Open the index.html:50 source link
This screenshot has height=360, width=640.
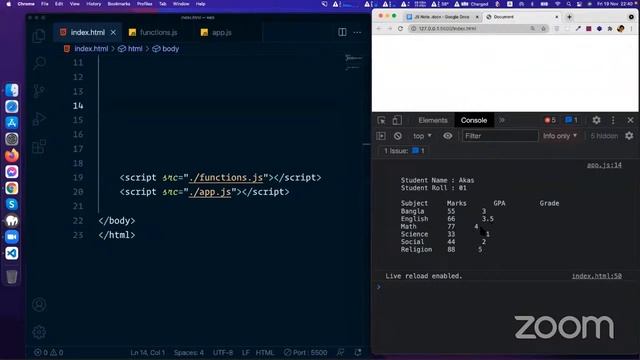tap(597, 276)
